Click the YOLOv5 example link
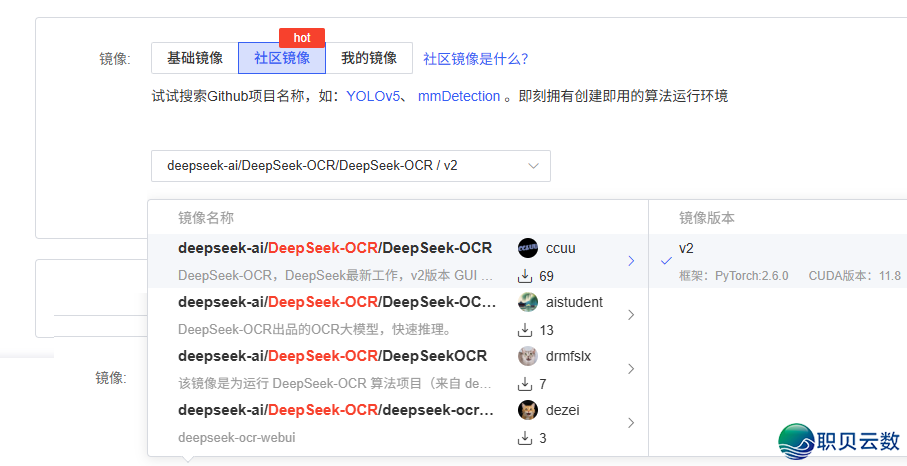The width and height of the screenshot is (907, 466). pos(373,96)
